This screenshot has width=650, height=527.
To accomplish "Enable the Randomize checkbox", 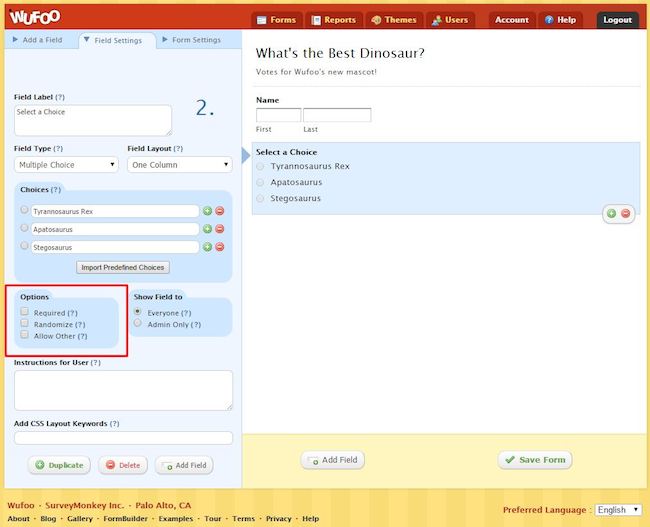I will tap(24, 323).
